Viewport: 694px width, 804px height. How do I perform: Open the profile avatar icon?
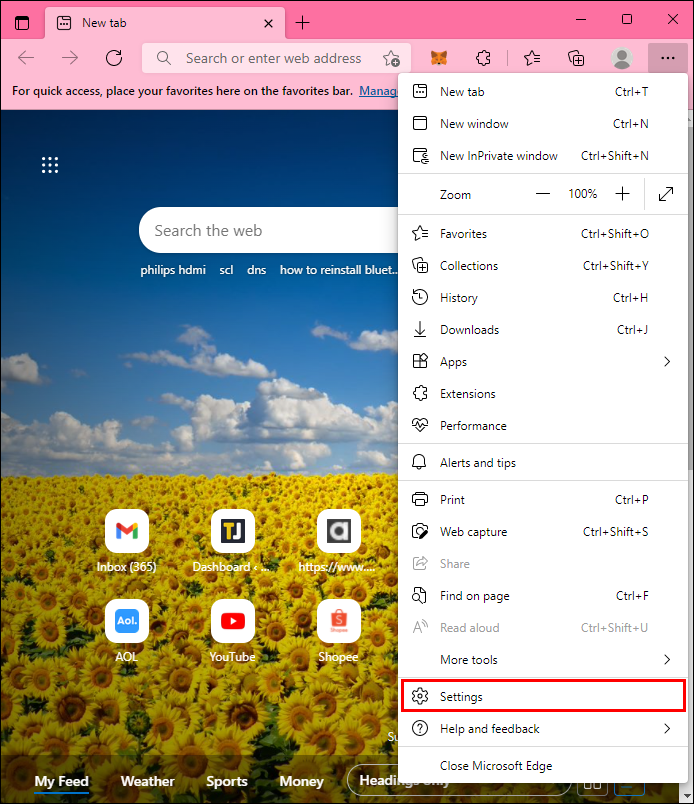tap(622, 58)
